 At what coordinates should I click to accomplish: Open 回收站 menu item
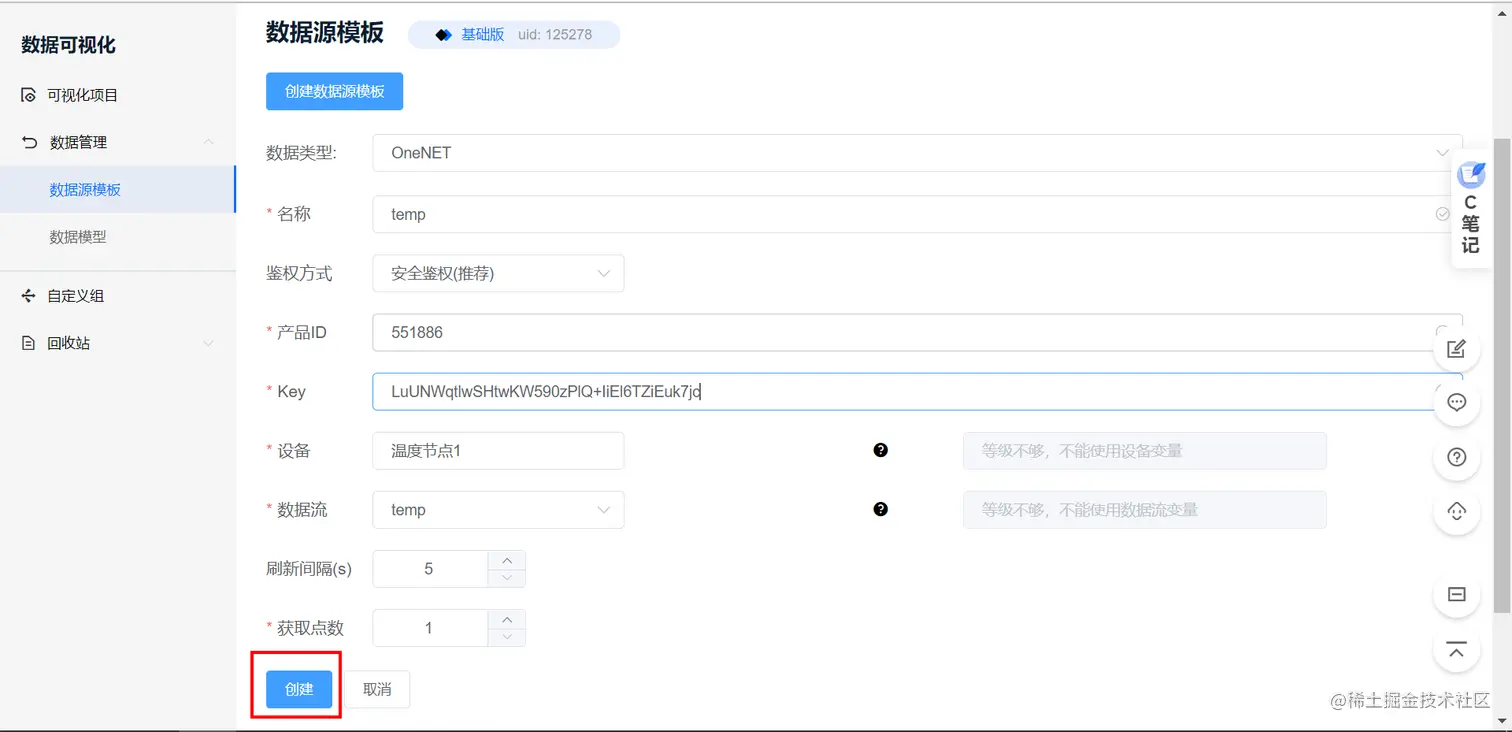tap(117, 343)
